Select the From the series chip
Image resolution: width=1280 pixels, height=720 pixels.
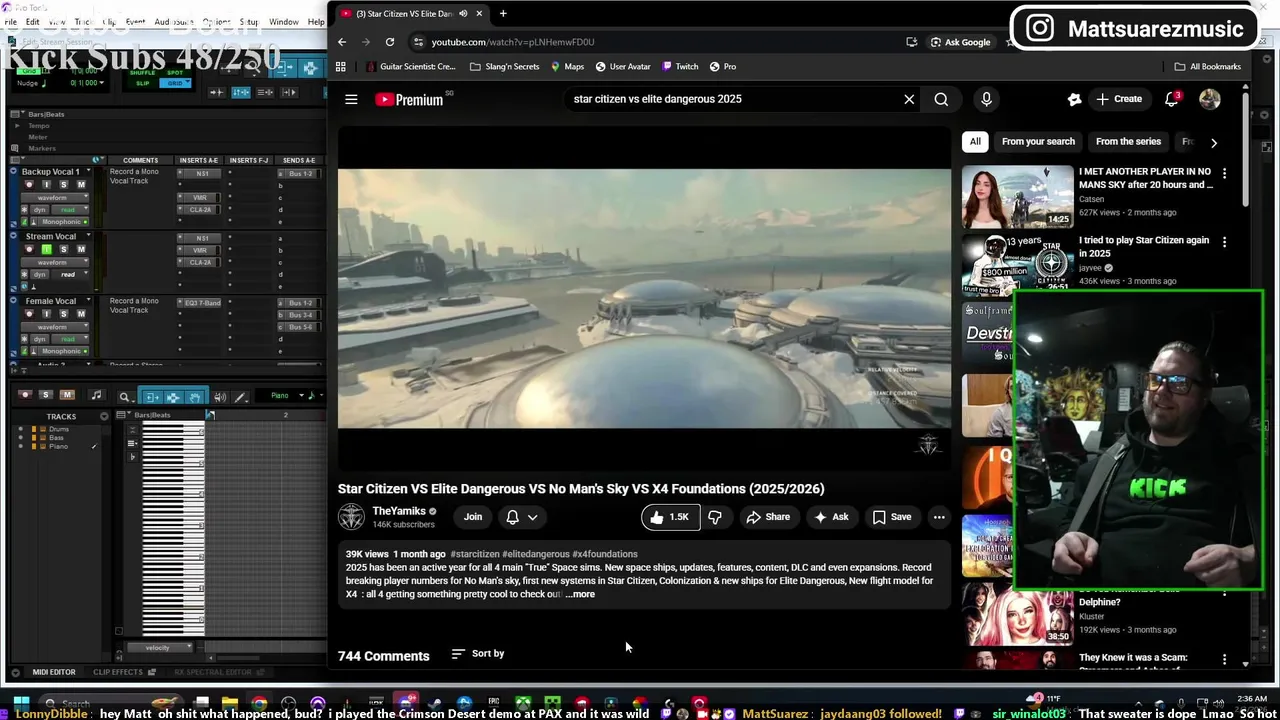1128,142
